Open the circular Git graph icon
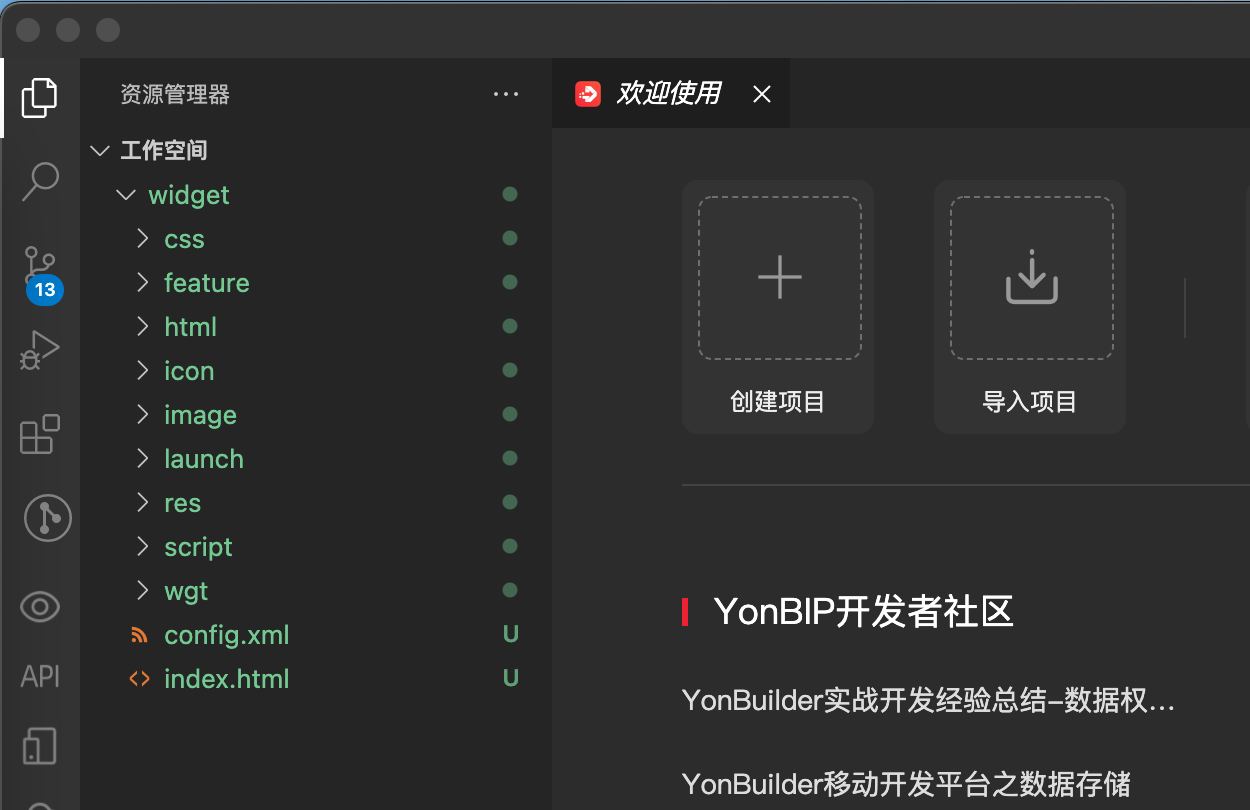1250x810 pixels. pos(47,518)
